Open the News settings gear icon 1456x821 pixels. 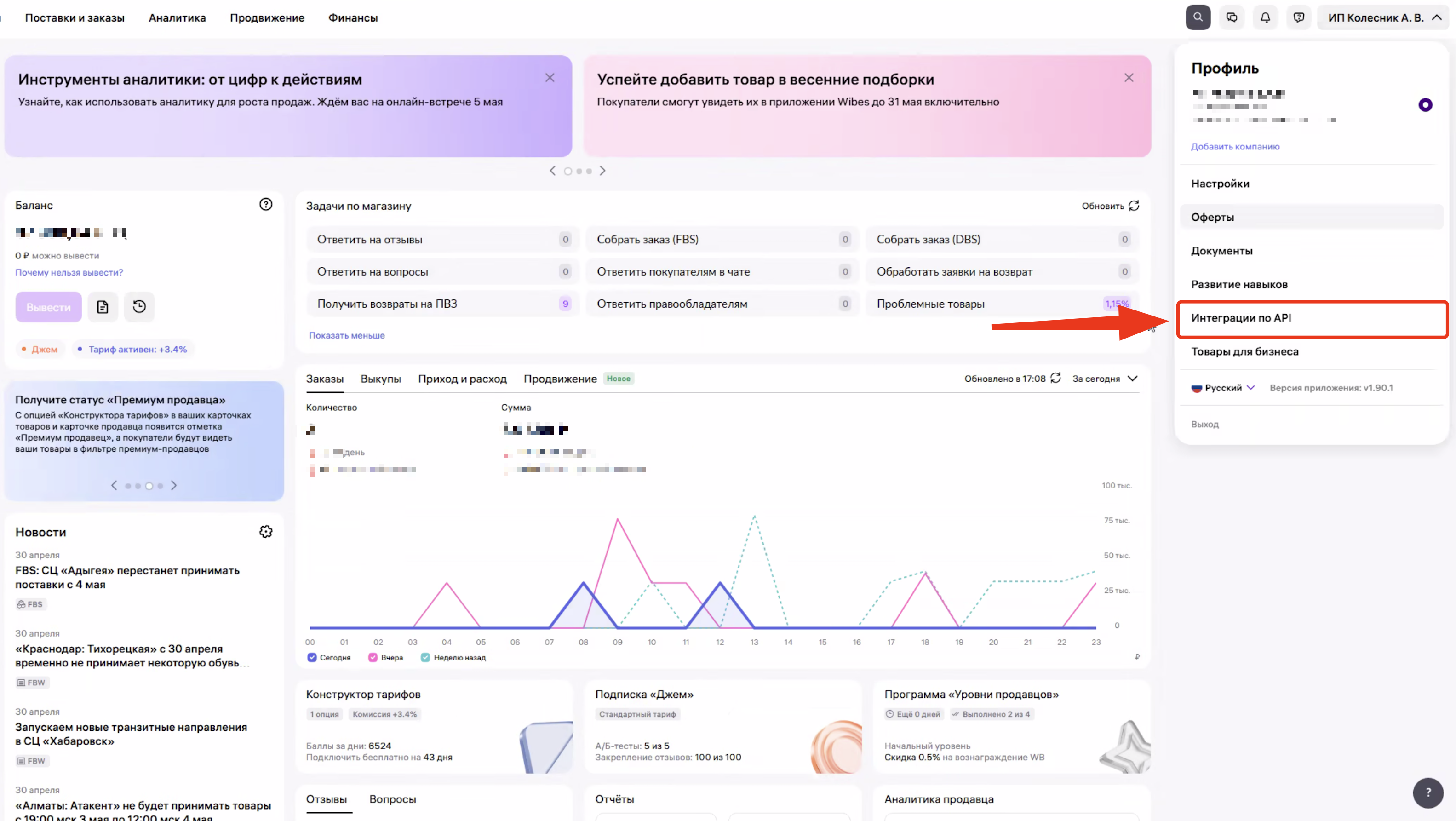point(266,532)
